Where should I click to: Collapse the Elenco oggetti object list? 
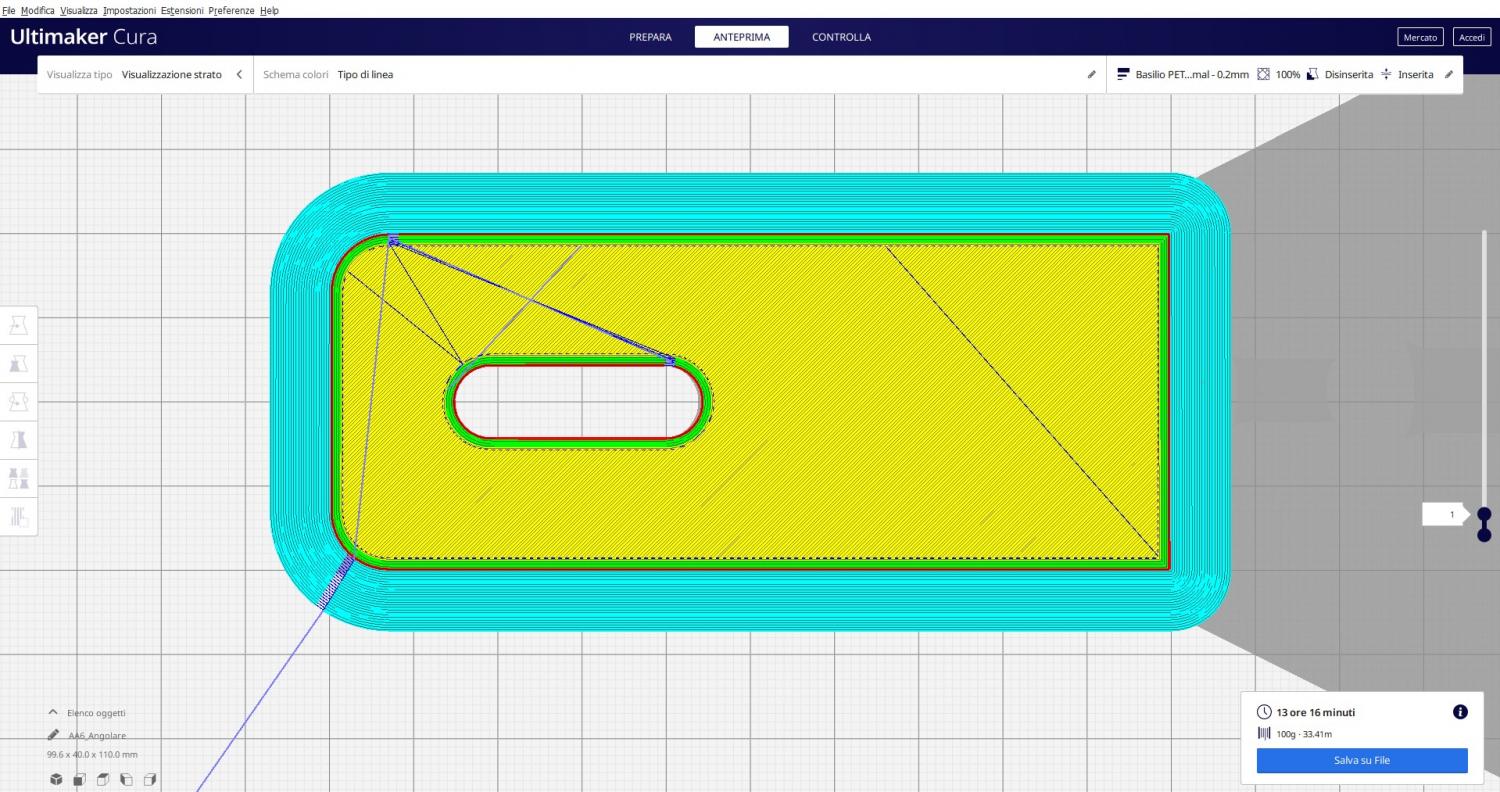click(x=53, y=712)
